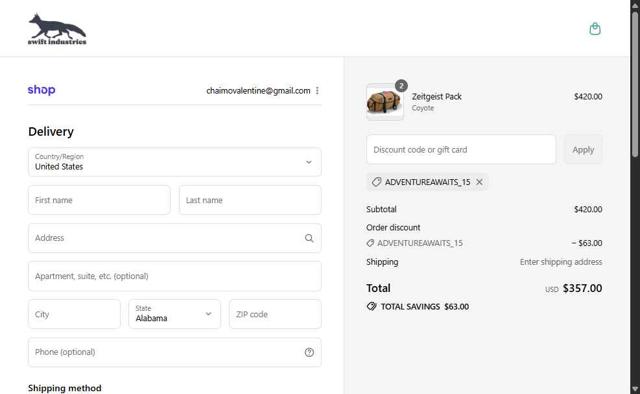This screenshot has width=640, height=394.
Task: Show phone number help question icon
Action: click(x=309, y=352)
